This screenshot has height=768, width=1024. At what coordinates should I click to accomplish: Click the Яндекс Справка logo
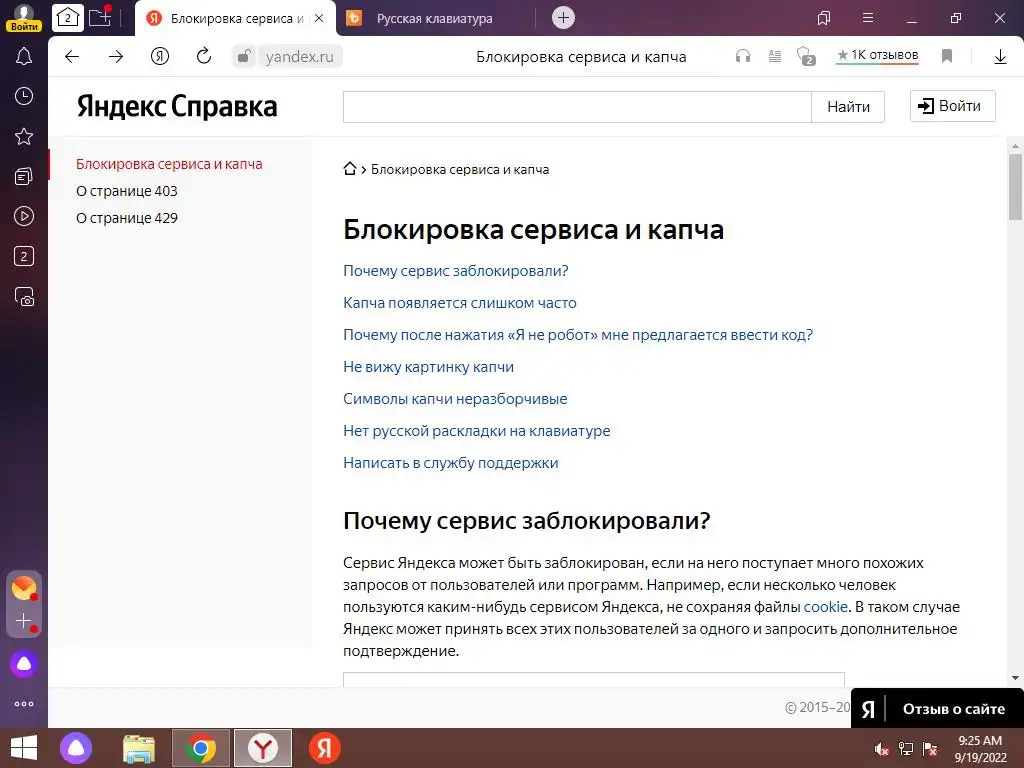[x=177, y=106]
